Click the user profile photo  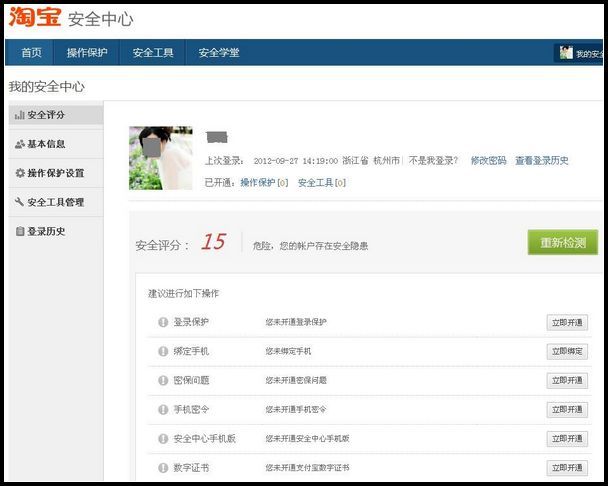point(161,158)
